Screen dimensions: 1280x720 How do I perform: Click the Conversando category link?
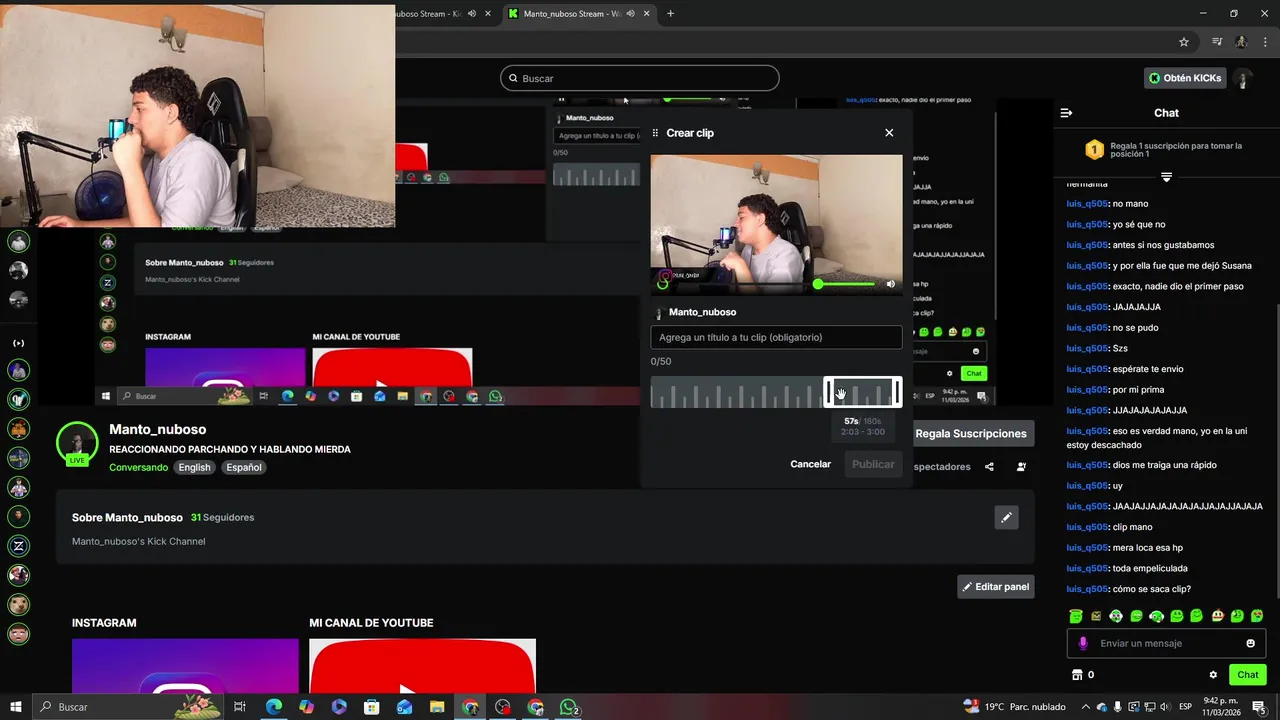[x=138, y=467]
